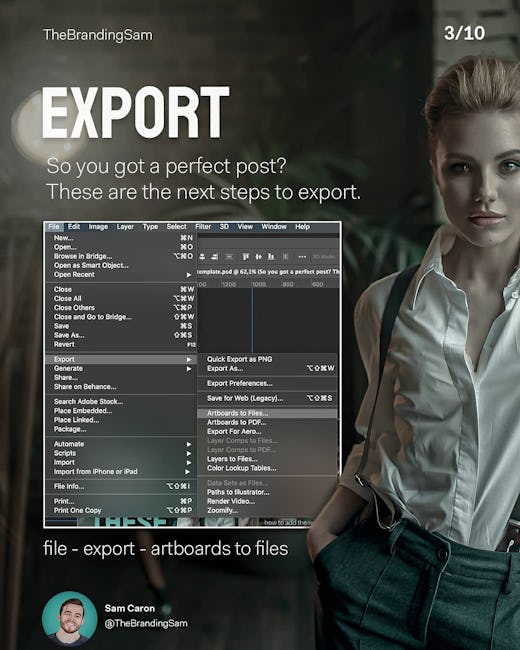Choose Save As...
The width and height of the screenshot is (520, 650).
[120, 335]
